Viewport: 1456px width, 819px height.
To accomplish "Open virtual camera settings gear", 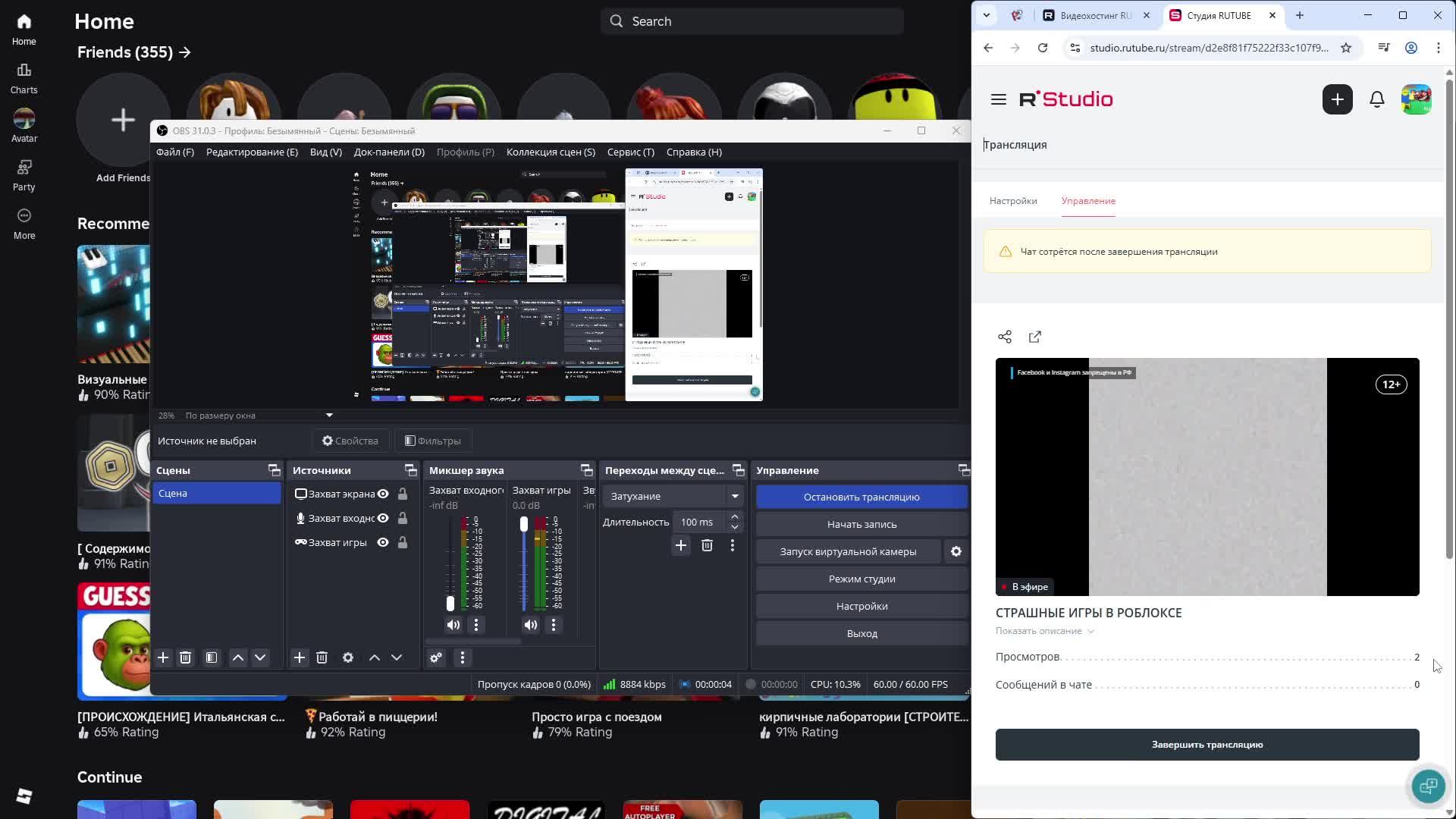I will coord(956,551).
